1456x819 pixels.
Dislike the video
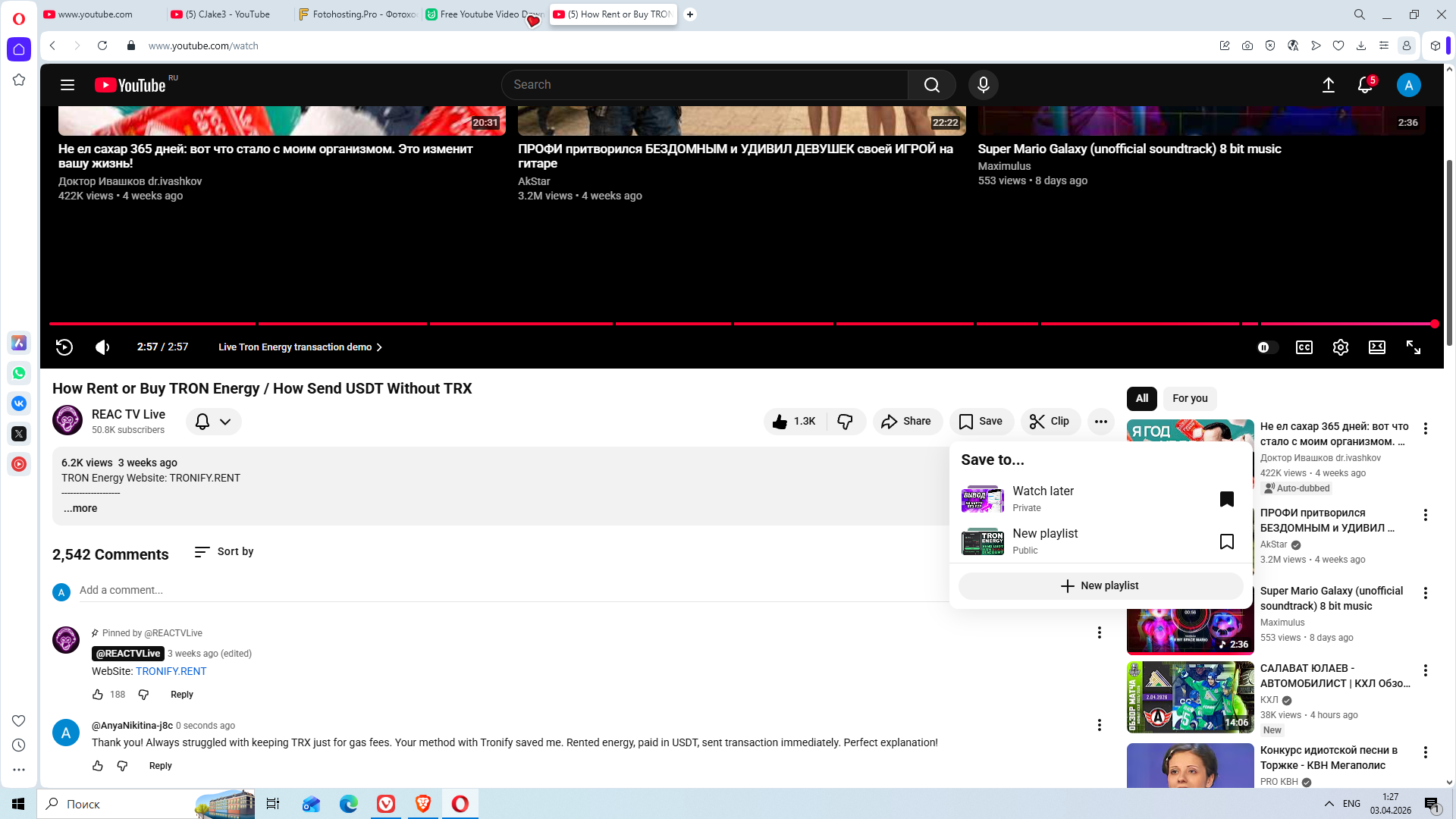[845, 422]
